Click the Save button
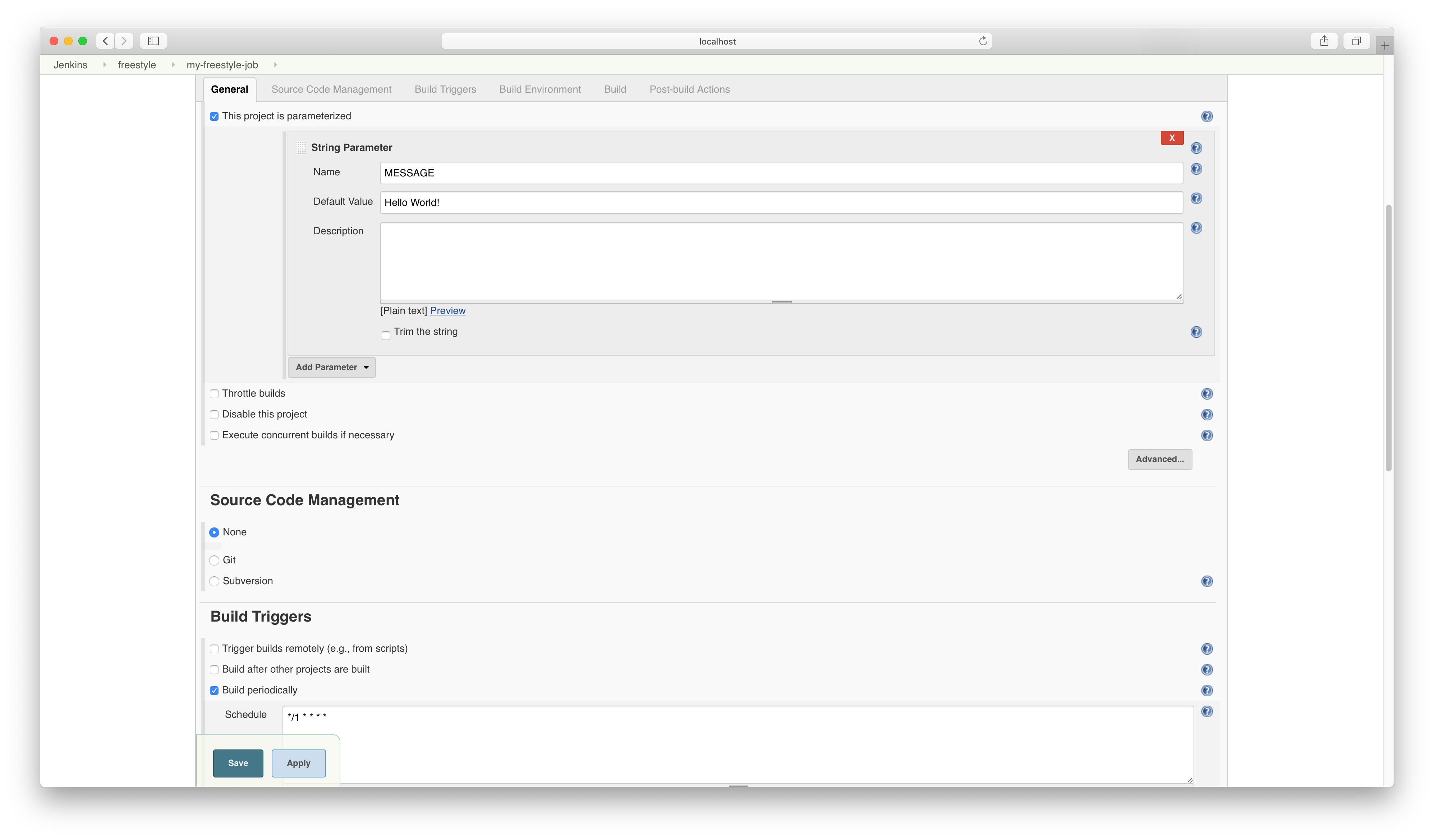Image resolution: width=1434 pixels, height=840 pixels. coord(238,763)
